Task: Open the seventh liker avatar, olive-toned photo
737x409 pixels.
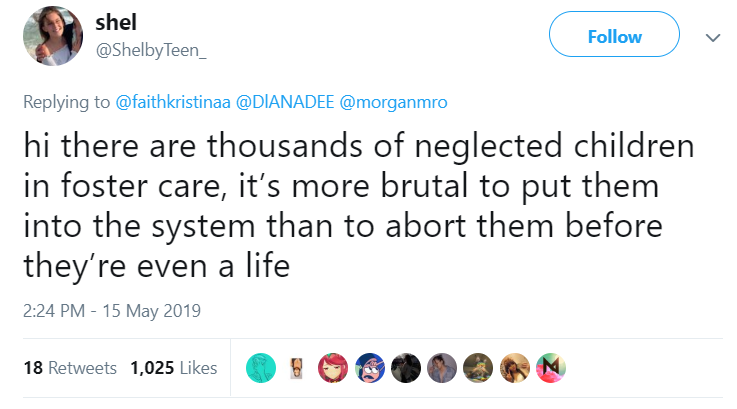Action: 474,368
